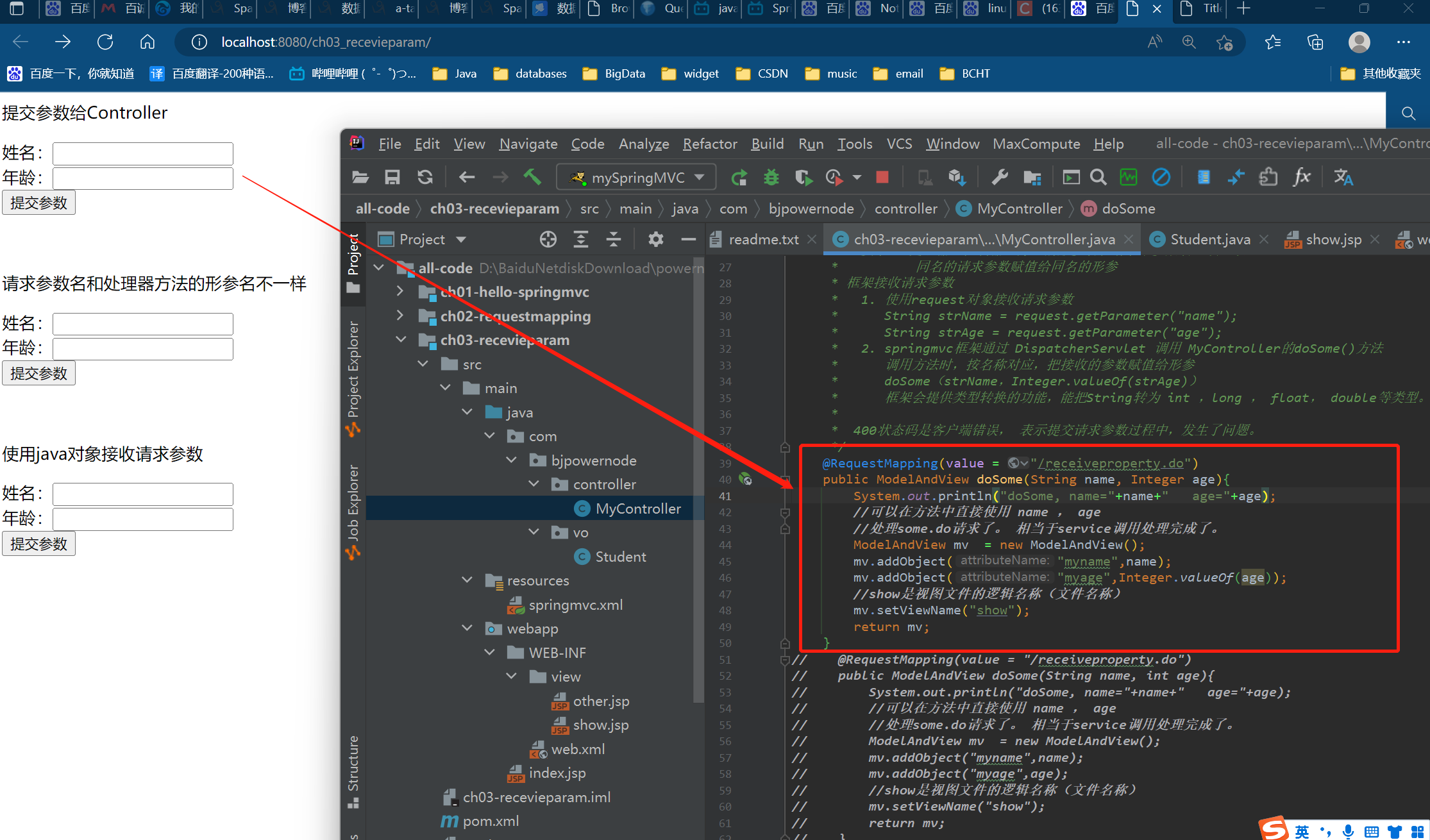The image size is (1430, 840).
Task: Close the readme.txt editor tab
Action: click(812, 239)
